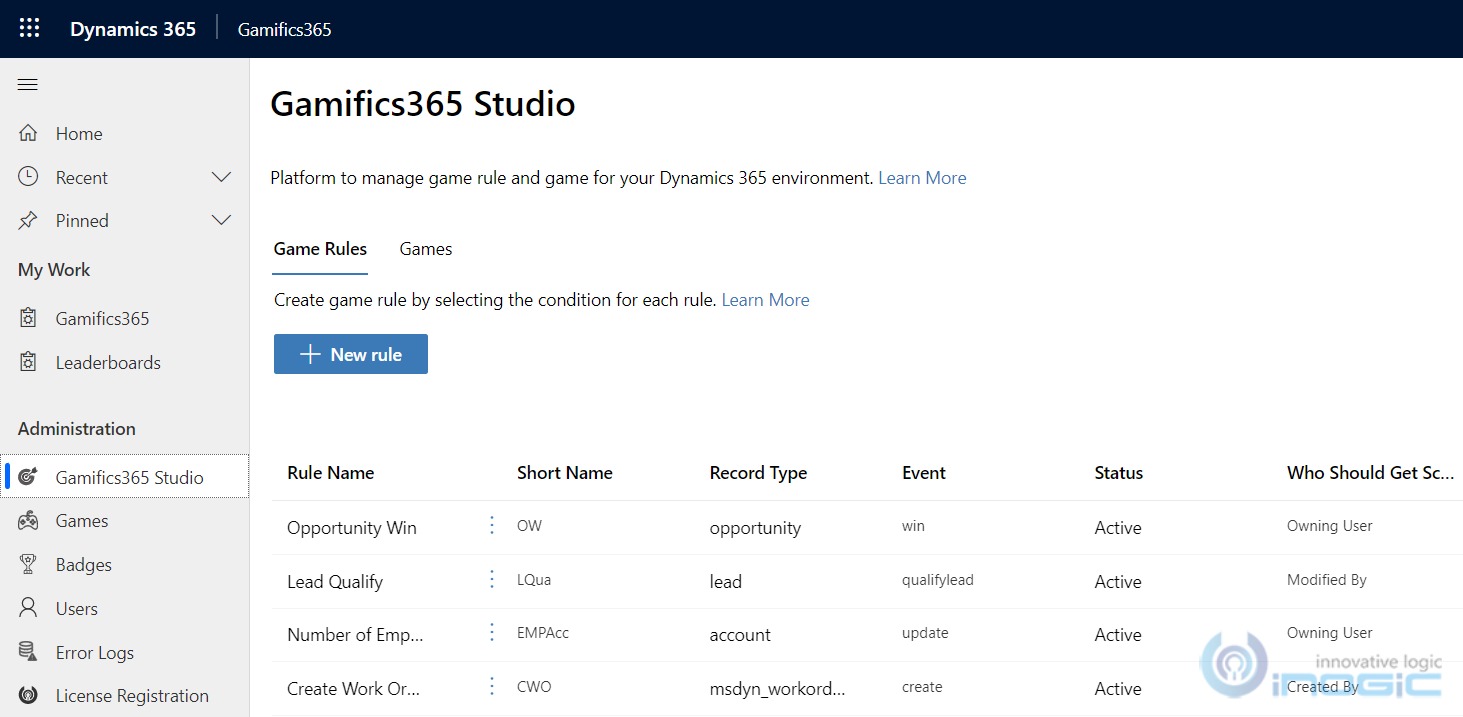Sort by Rule Name column header
The height and width of the screenshot is (717, 1463).
331,473
